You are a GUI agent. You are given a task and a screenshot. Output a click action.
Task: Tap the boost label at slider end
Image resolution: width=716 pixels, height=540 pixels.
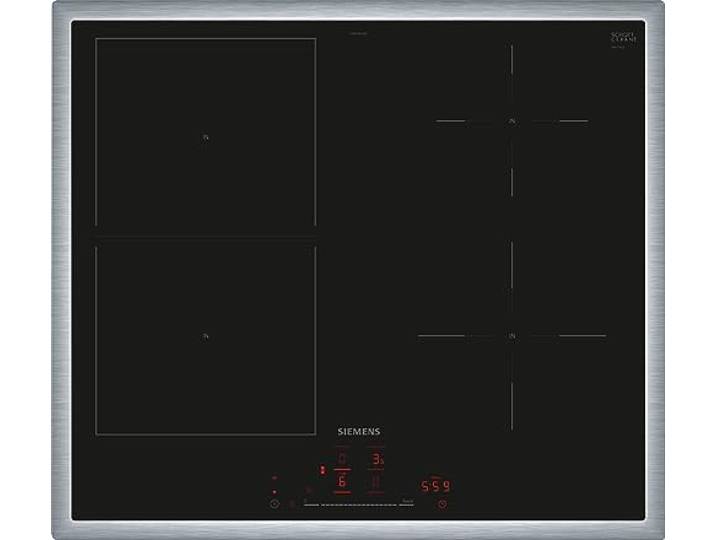pyautogui.click(x=406, y=501)
